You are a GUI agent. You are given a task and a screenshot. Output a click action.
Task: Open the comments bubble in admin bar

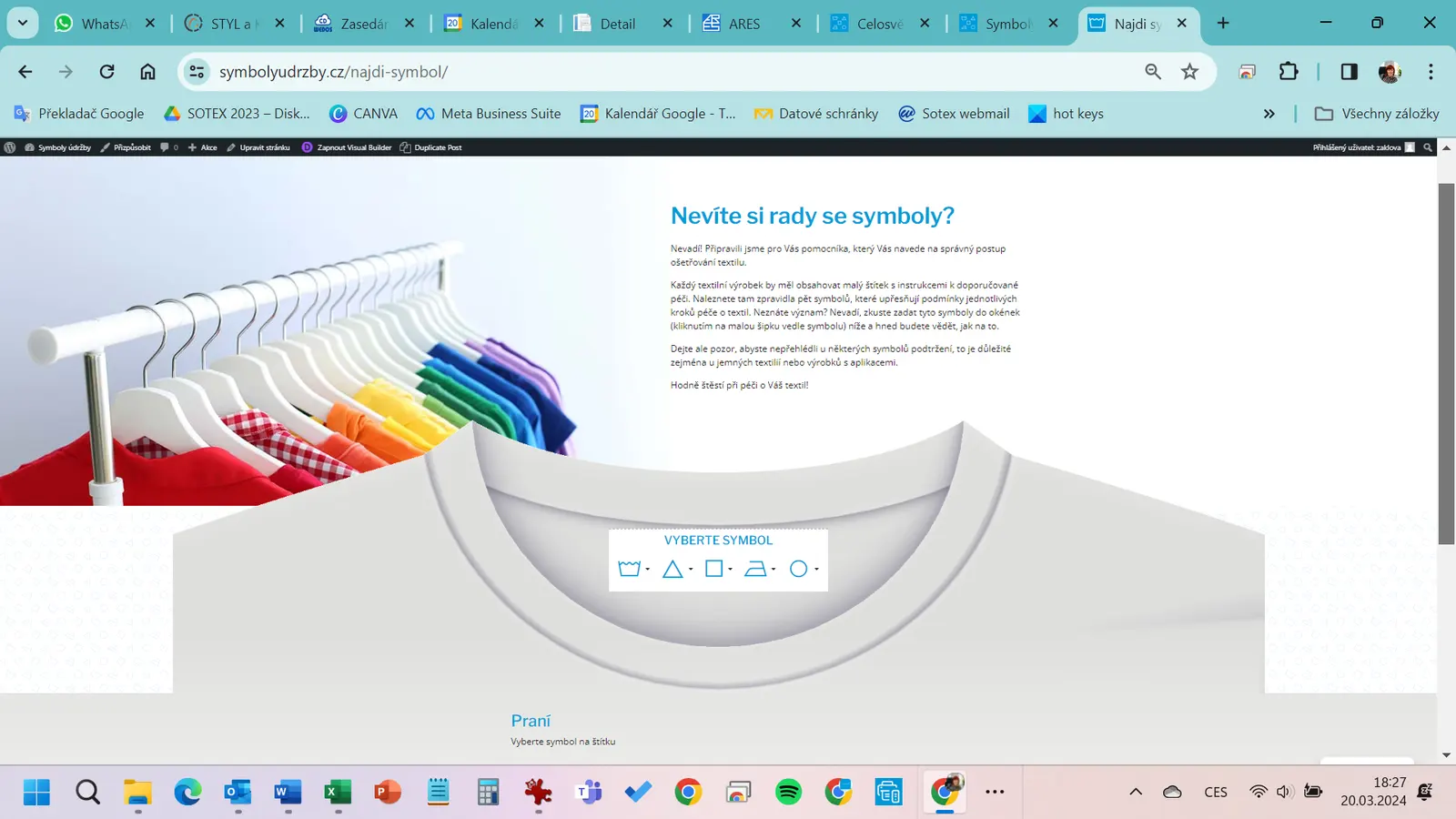pyautogui.click(x=167, y=147)
